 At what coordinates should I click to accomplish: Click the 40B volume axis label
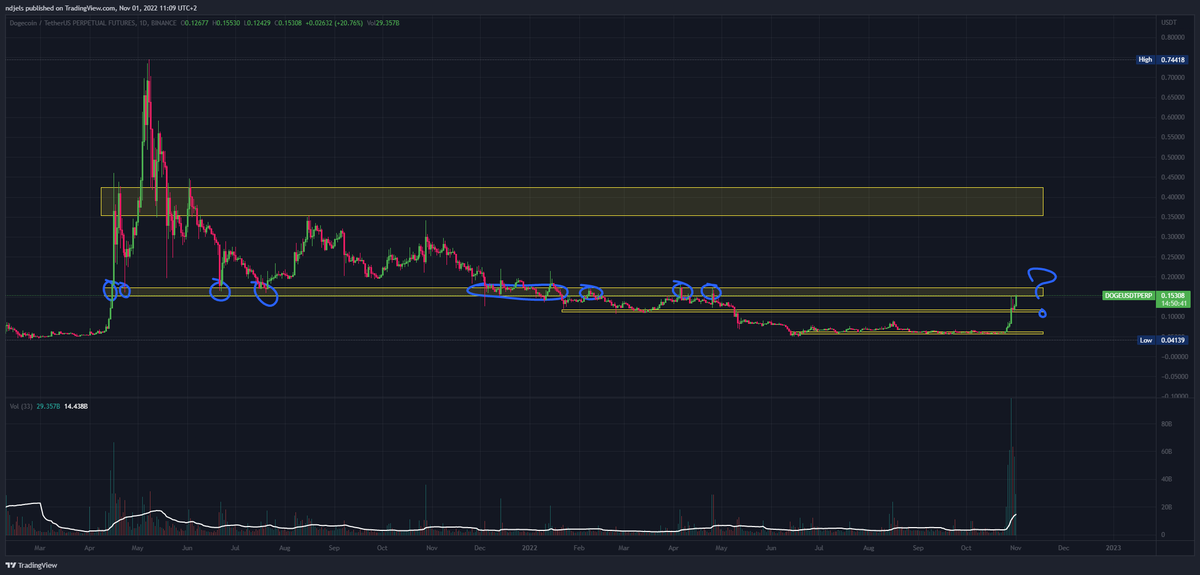(x=1164, y=480)
